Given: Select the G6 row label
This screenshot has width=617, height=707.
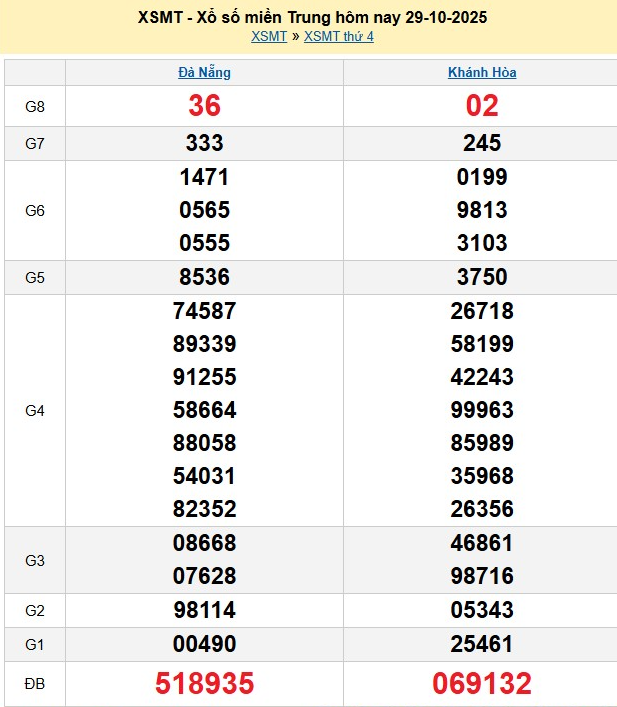Looking at the screenshot, I should tap(35, 211).
